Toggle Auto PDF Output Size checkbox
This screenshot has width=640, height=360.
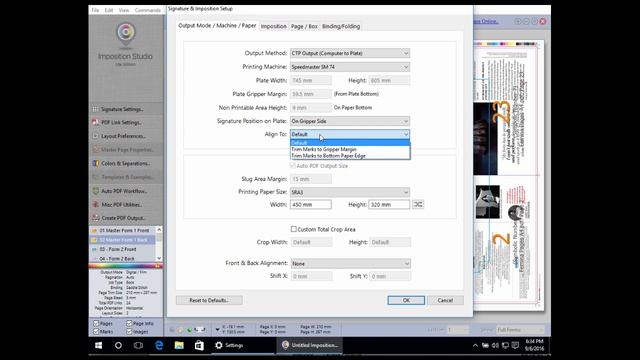click(x=293, y=166)
